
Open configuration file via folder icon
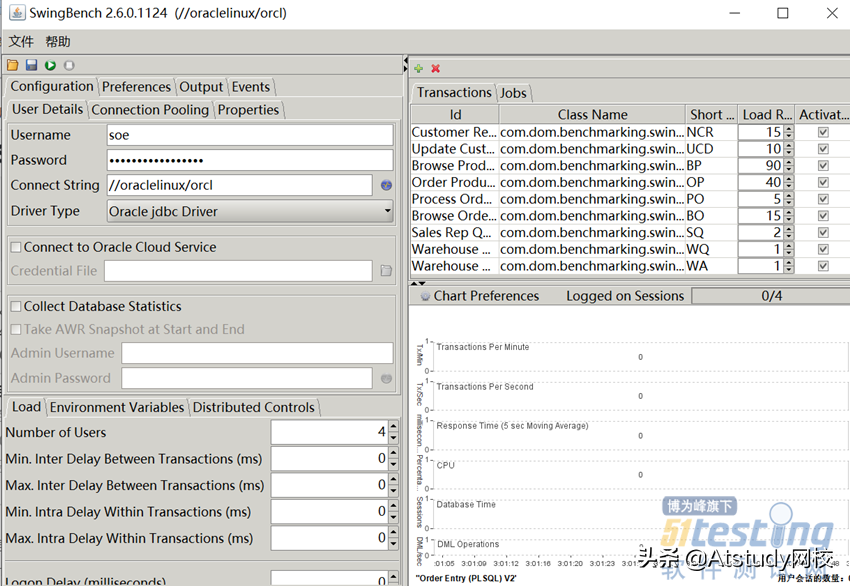point(12,66)
